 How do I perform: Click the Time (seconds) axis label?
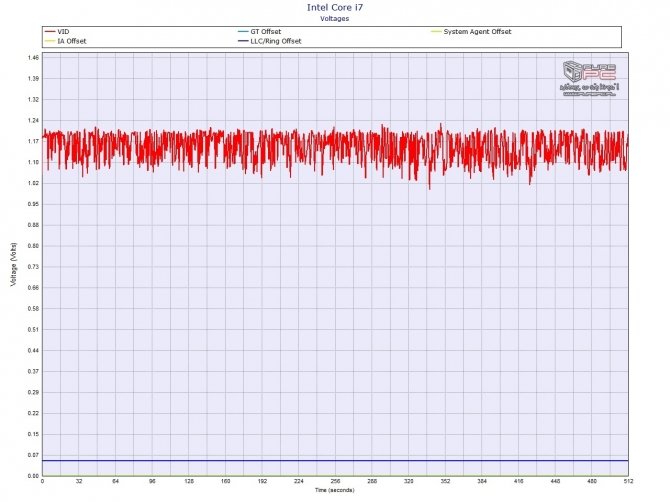point(335,490)
